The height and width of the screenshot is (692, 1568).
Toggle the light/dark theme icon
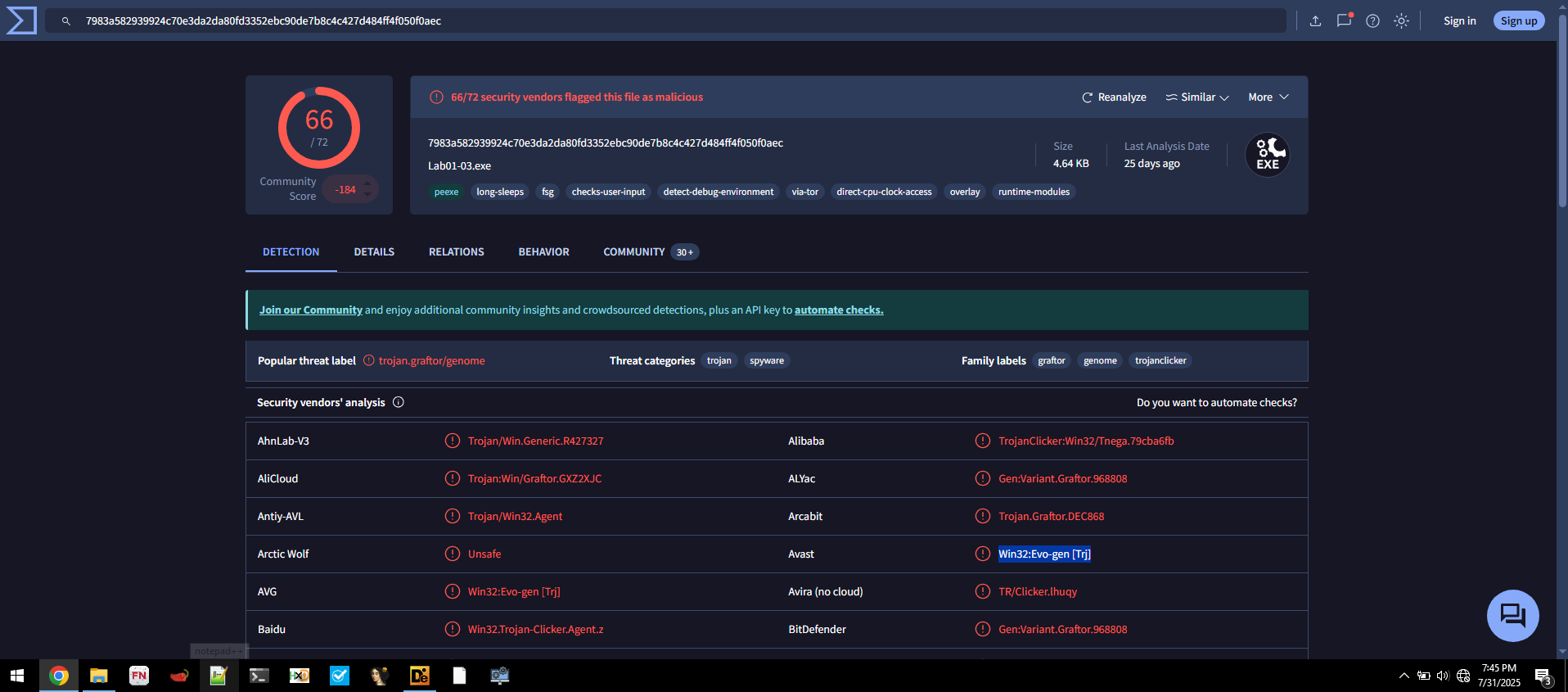(x=1401, y=21)
